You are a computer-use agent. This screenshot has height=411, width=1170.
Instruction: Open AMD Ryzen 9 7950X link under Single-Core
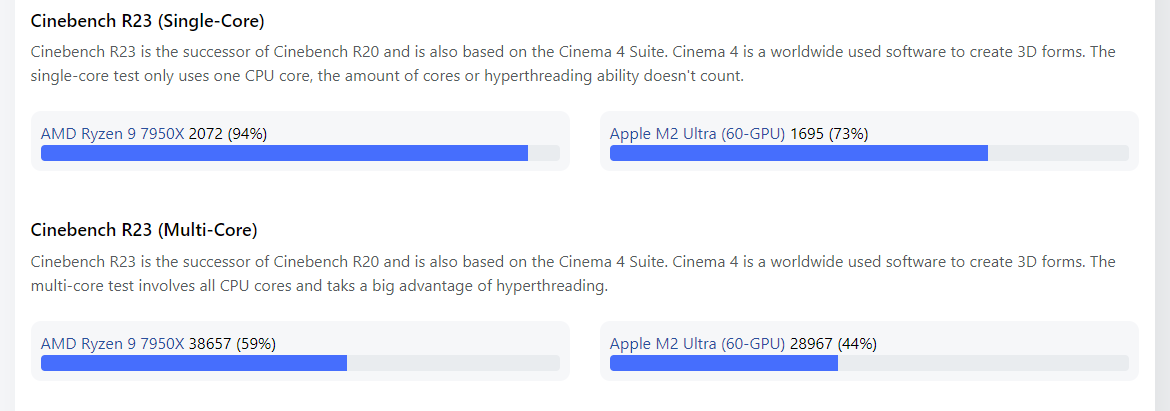tap(113, 134)
